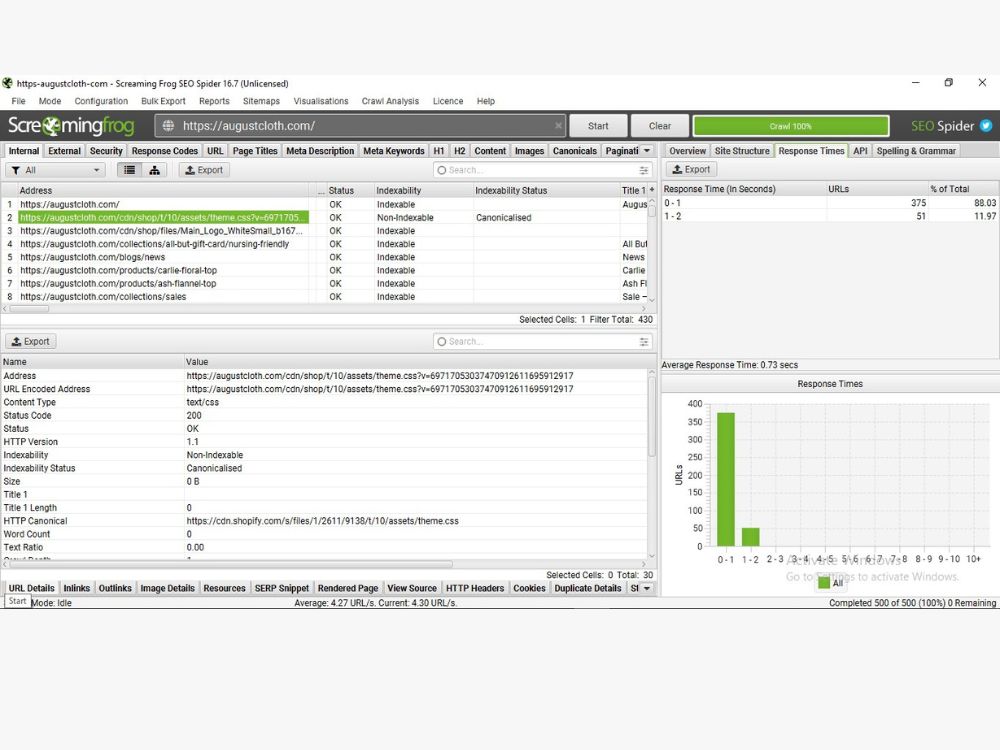Open the View Source bottom tab
This screenshot has width=1000, height=750.
coord(412,588)
